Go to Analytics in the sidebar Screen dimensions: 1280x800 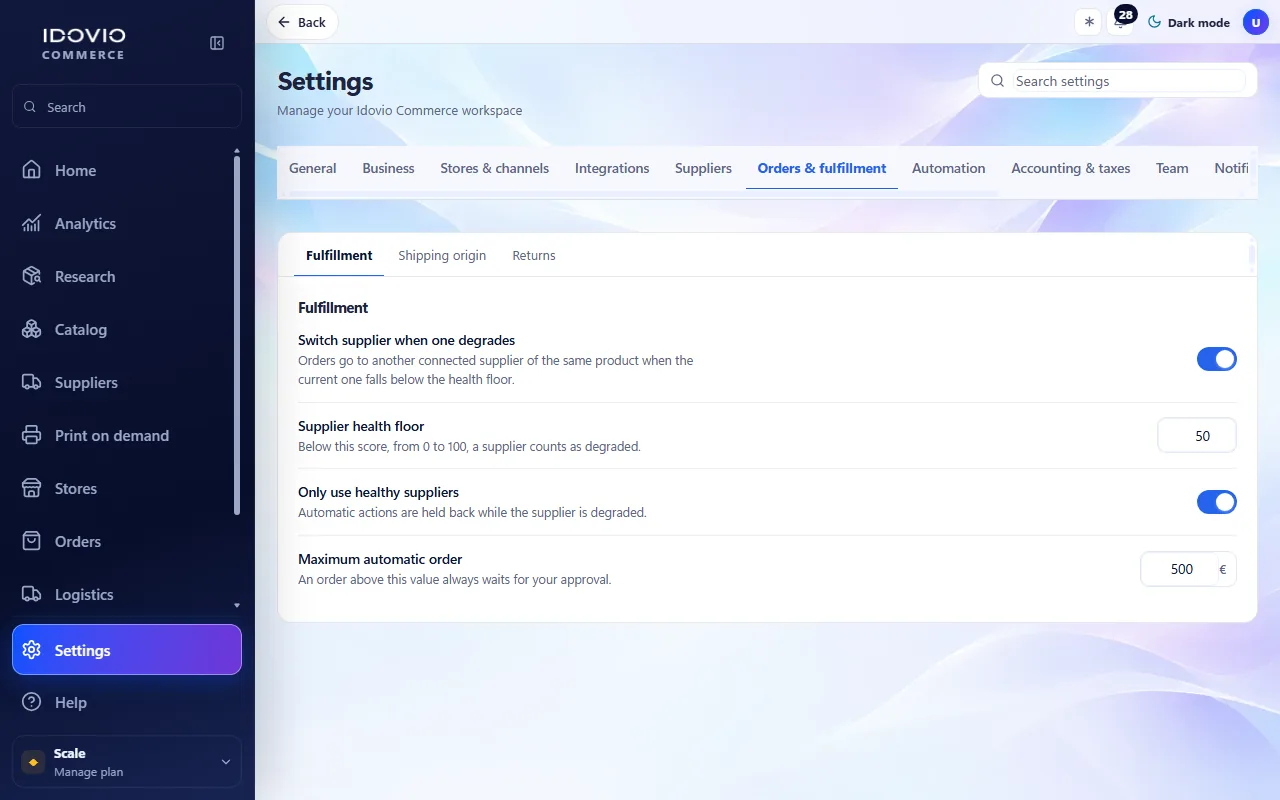click(127, 224)
